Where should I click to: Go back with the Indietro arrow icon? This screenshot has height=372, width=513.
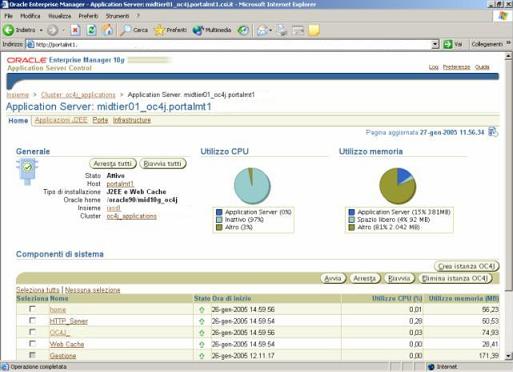8,30
